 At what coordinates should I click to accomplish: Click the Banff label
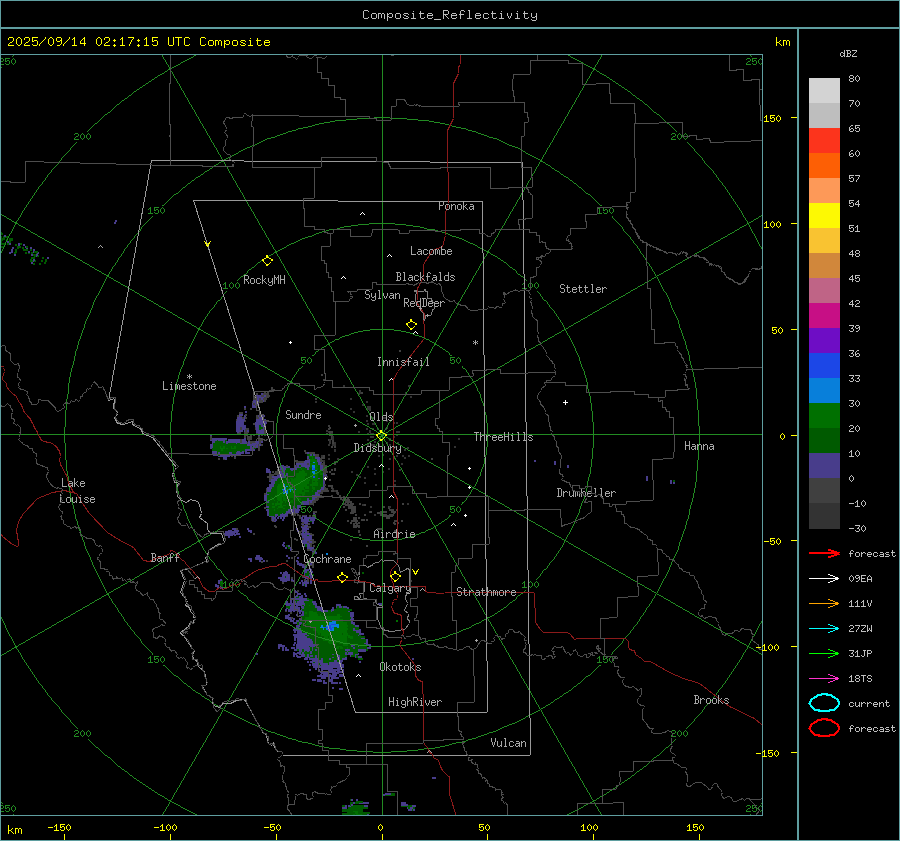tap(165, 557)
